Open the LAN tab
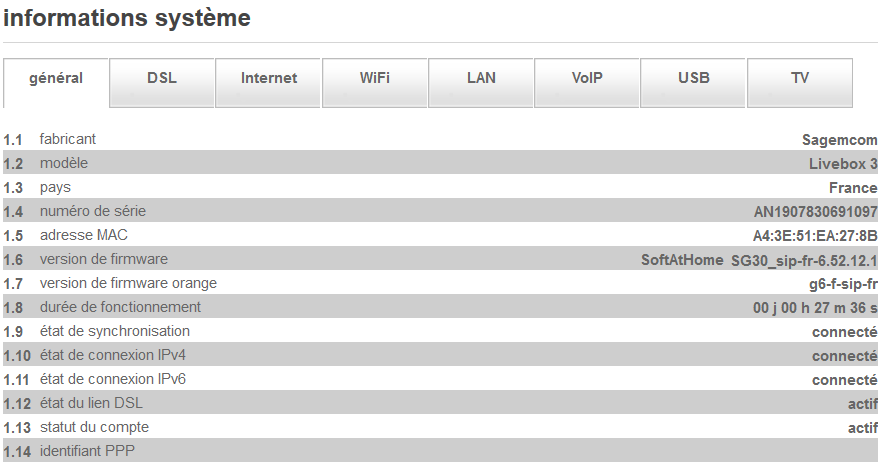 coord(481,78)
